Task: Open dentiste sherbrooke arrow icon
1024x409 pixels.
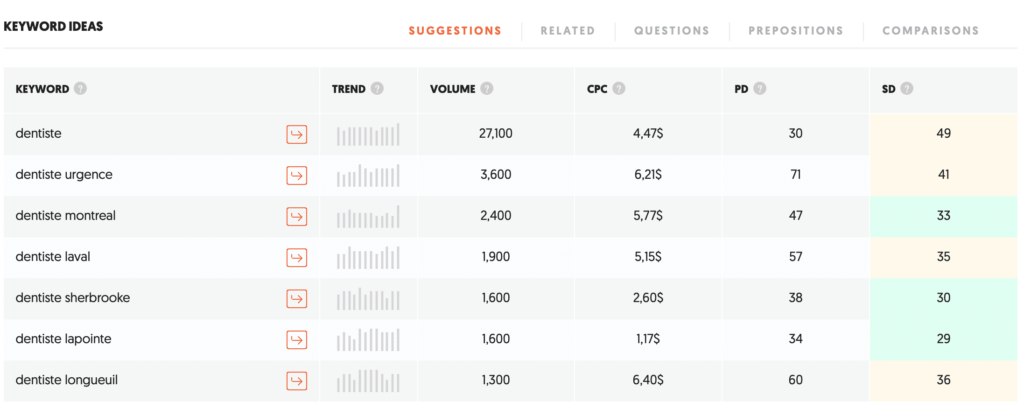Action: (296, 298)
